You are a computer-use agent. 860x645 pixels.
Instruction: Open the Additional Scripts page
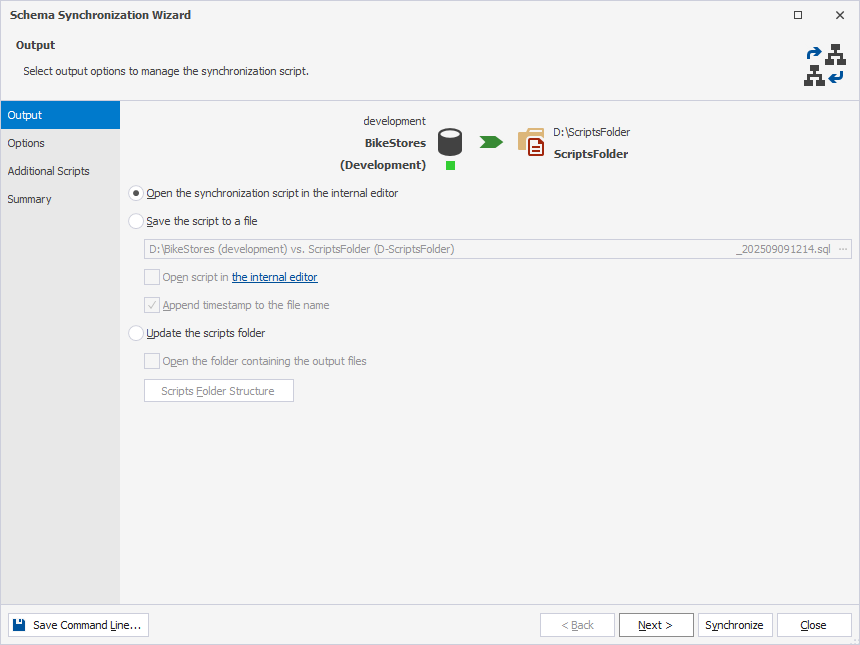click(x=47, y=171)
